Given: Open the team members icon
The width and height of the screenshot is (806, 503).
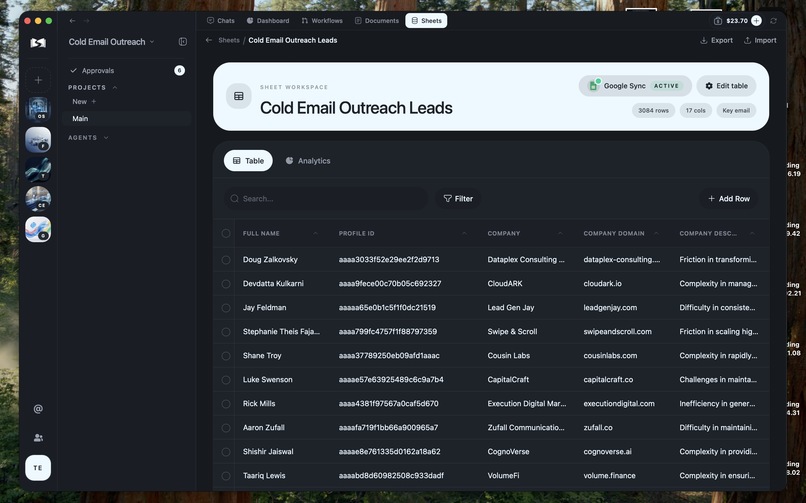Looking at the screenshot, I should [38, 438].
